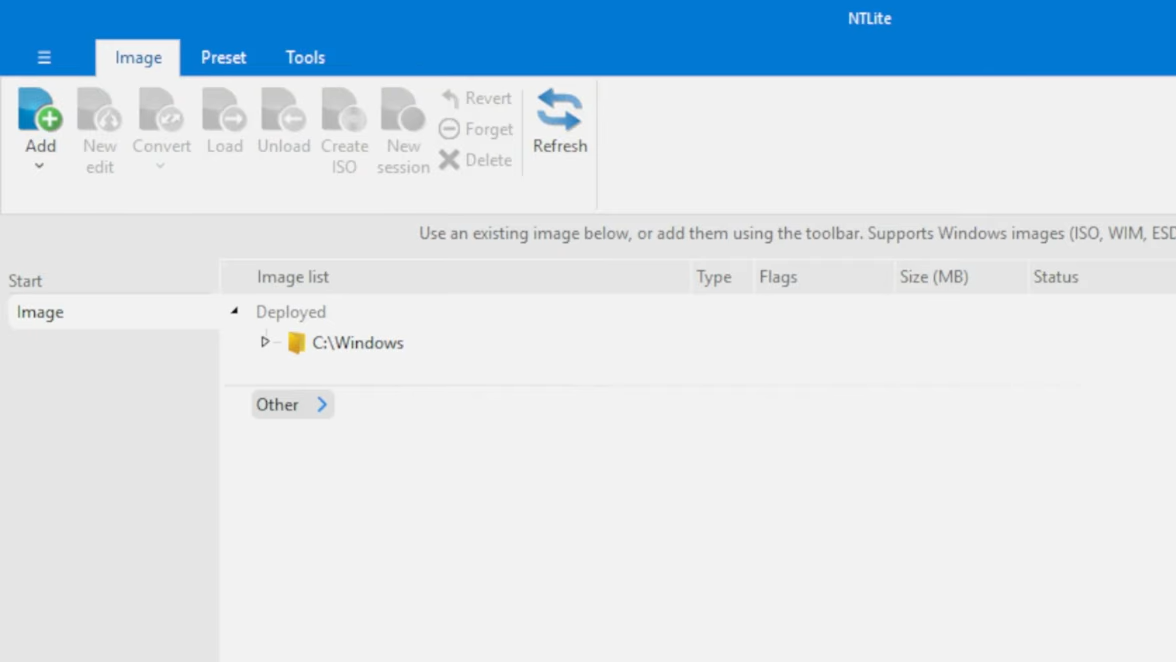1176x662 pixels.
Task: Expand the C:\Windows tree node
Action: coord(265,342)
